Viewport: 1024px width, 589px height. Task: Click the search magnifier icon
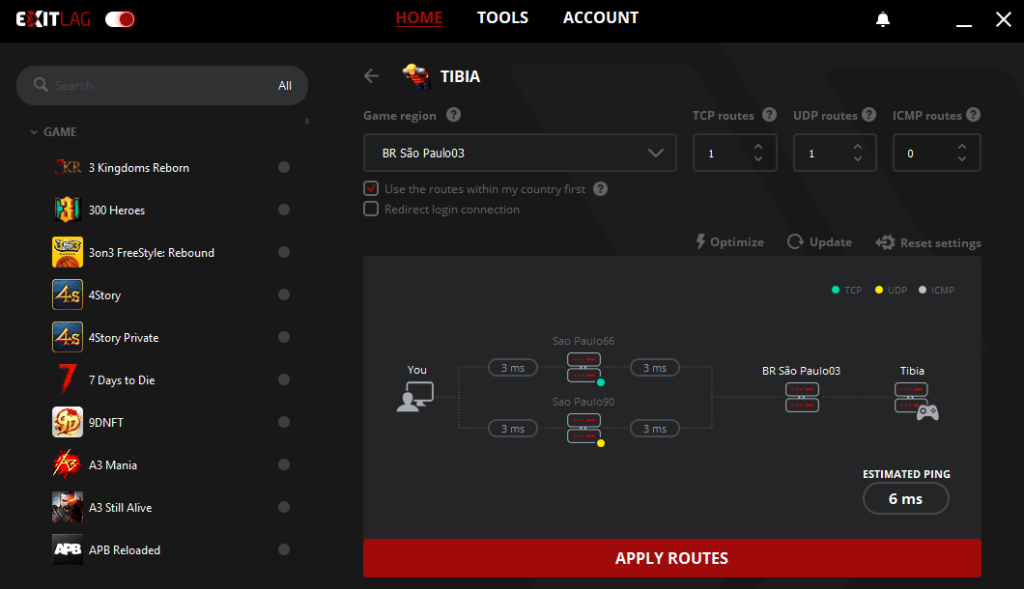pos(40,85)
